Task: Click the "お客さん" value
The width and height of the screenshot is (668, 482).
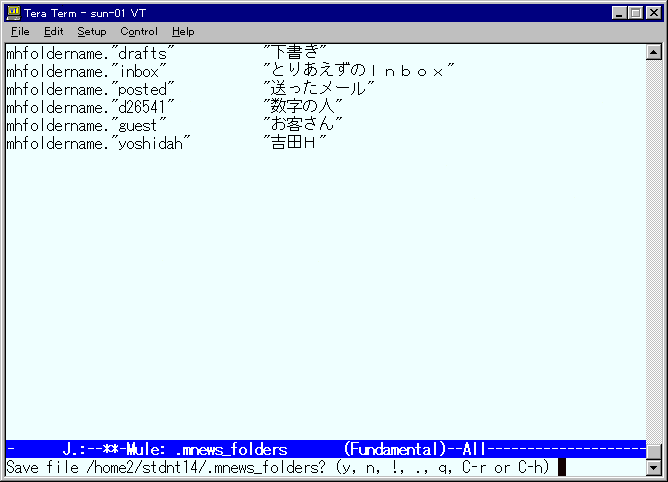Action: [302, 124]
